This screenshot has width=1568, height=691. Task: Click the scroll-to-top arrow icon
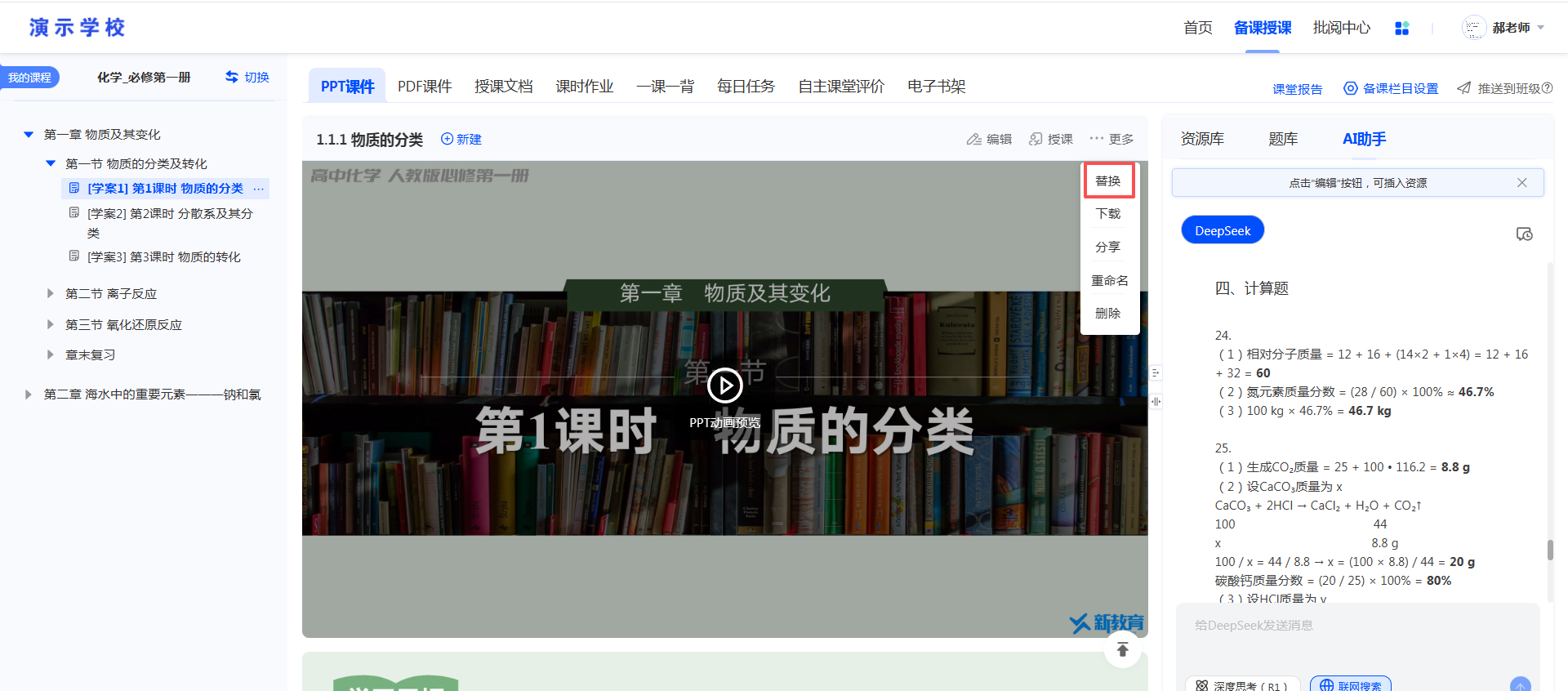tap(1122, 649)
